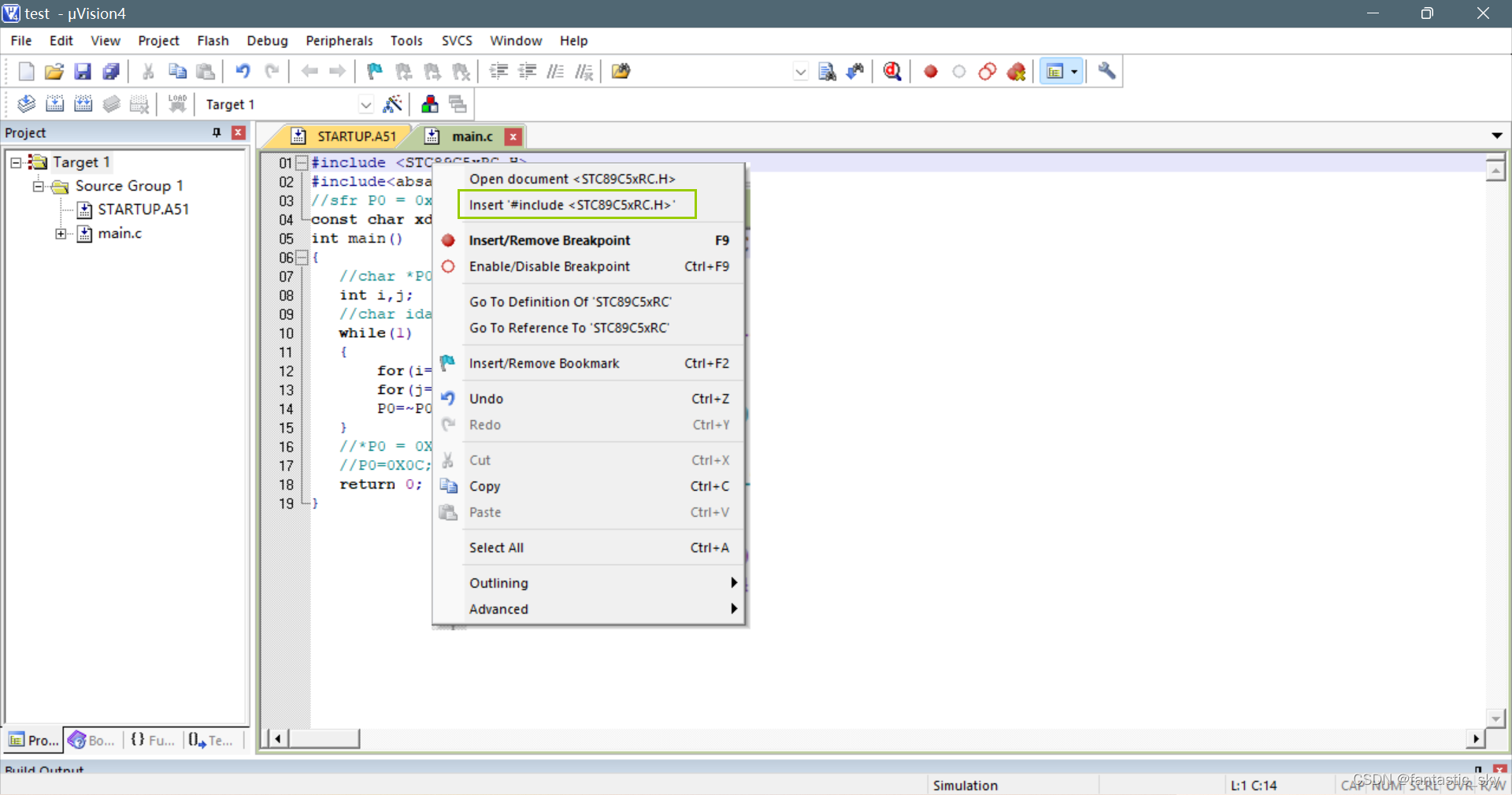Choose Select All from context menu
Screen dimensions: 1512x795
click(x=588, y=548)
